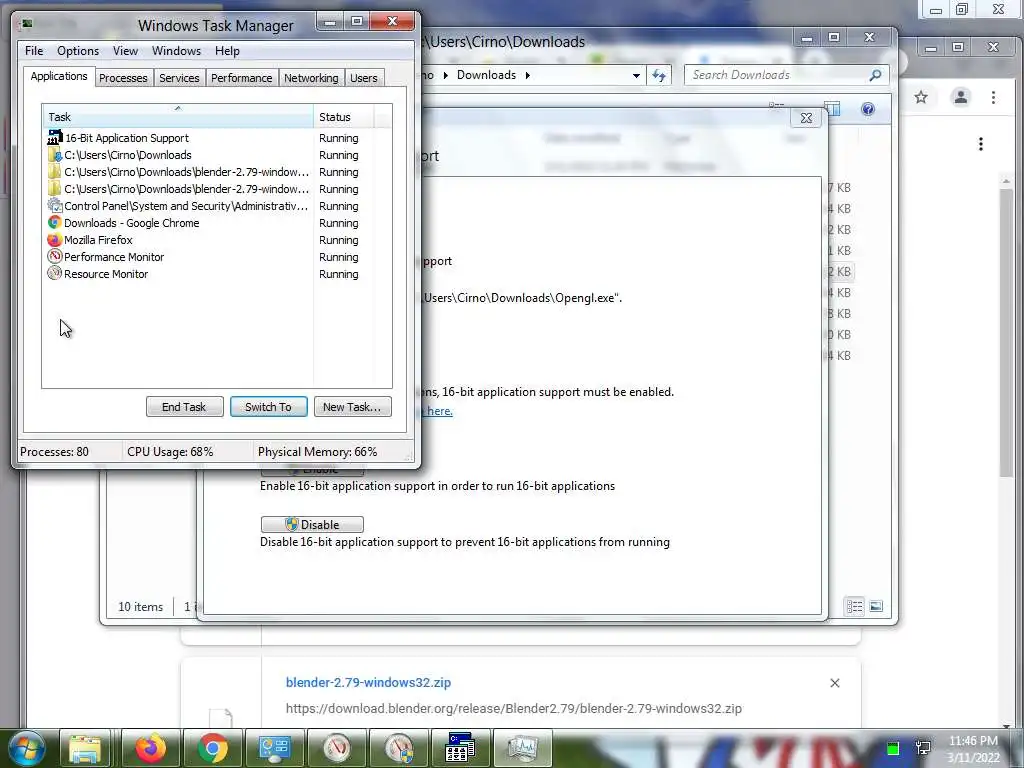Switch to the Performance tab
Viewport: 1024px width, 768px height.
point(241,78)
